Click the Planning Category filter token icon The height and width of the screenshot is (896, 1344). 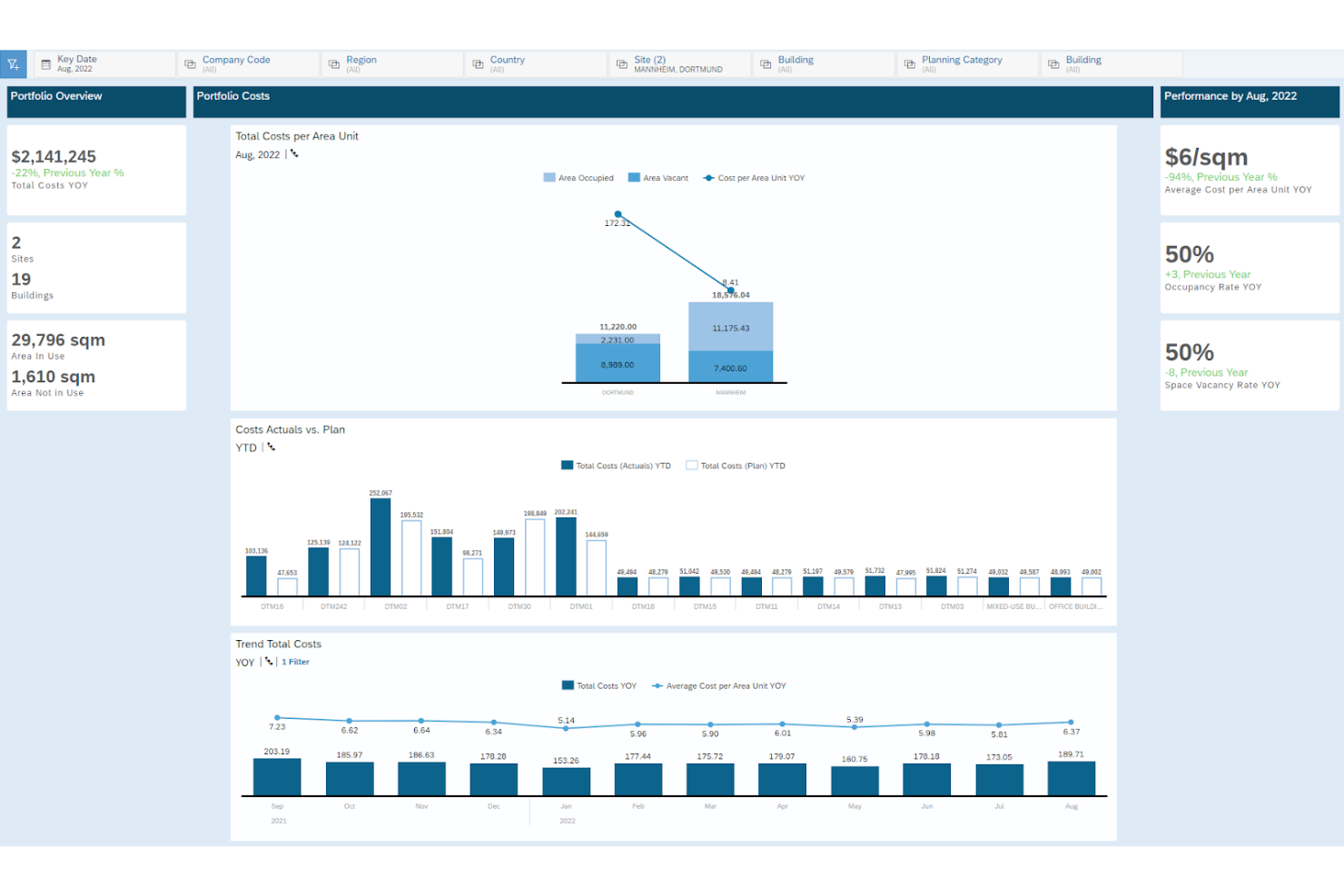[908, 64]
